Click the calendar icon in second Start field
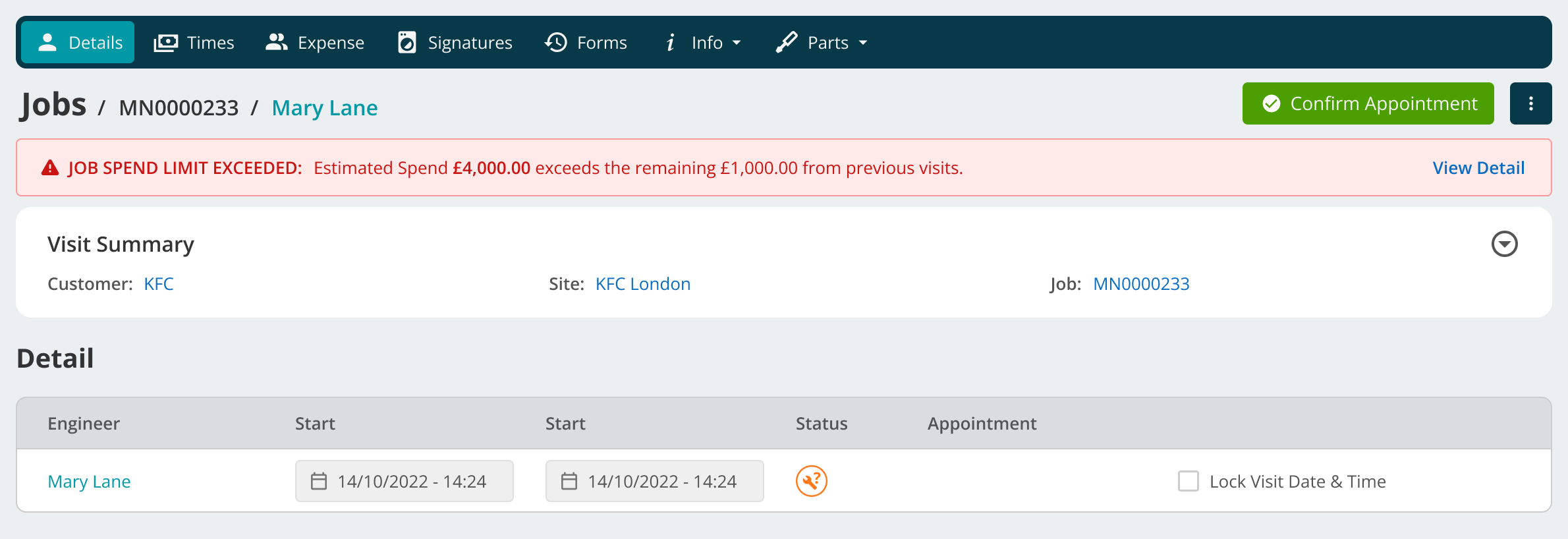 point(569,481)
